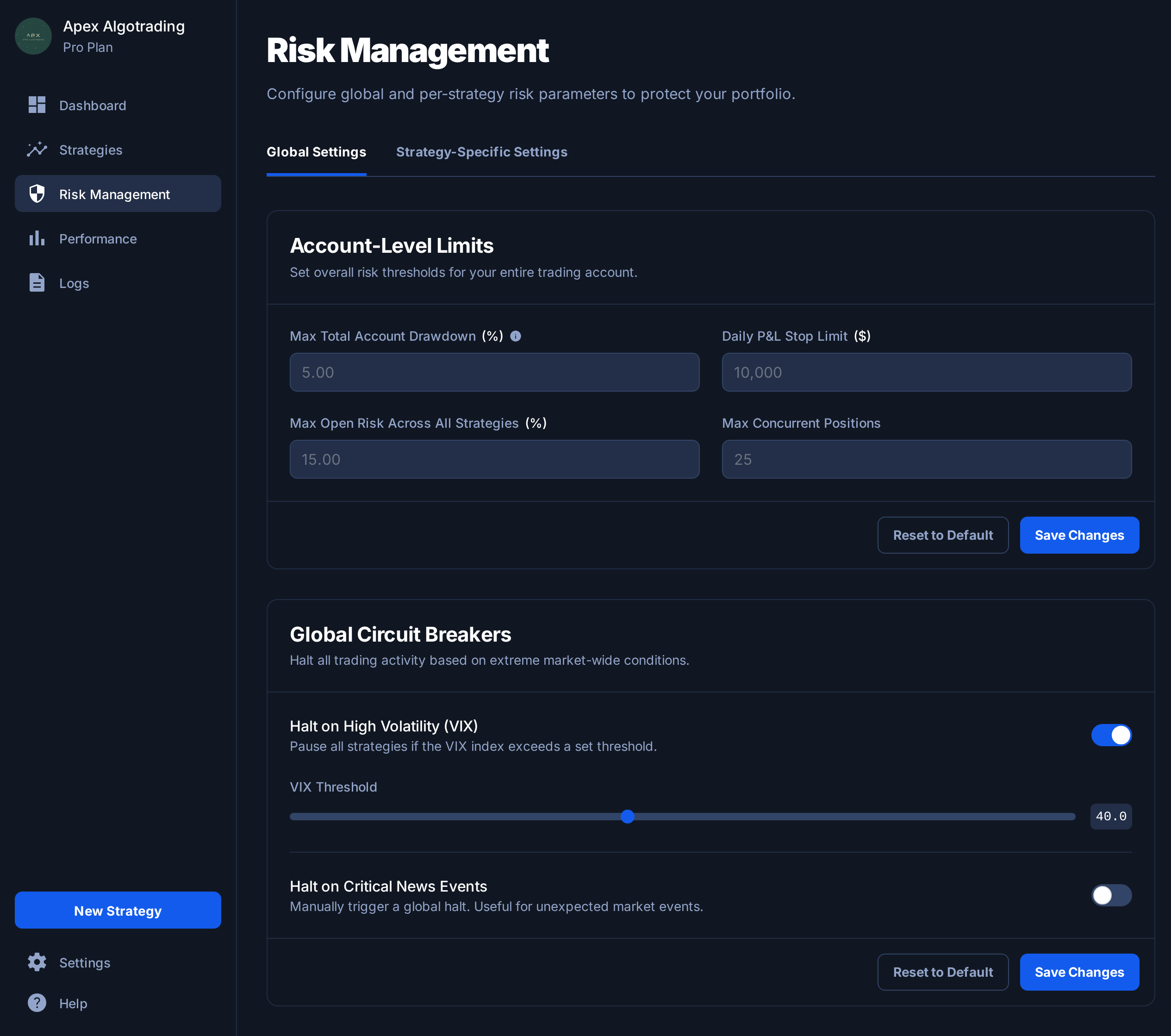Click the Help question mark icon
Screen dimensions: 1171x1036
tap(37, 1003)
